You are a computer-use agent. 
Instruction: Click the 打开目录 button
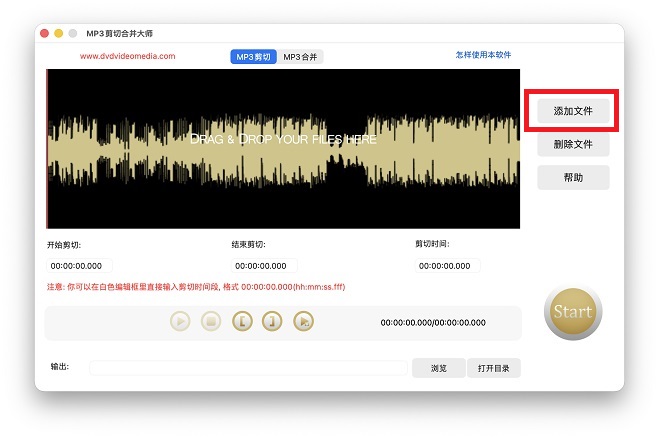[x=494, y=368]
